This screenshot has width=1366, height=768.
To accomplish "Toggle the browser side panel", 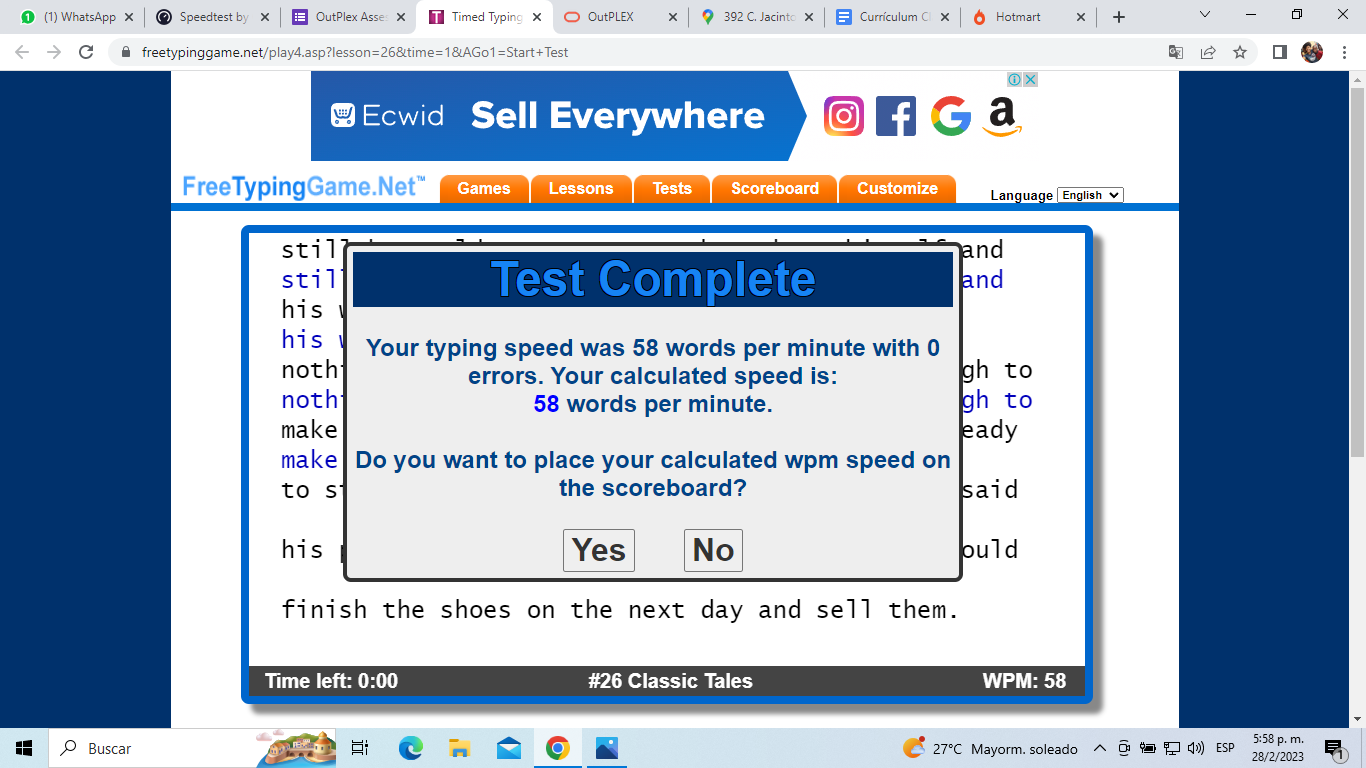I will click(x=1280, y=52).
